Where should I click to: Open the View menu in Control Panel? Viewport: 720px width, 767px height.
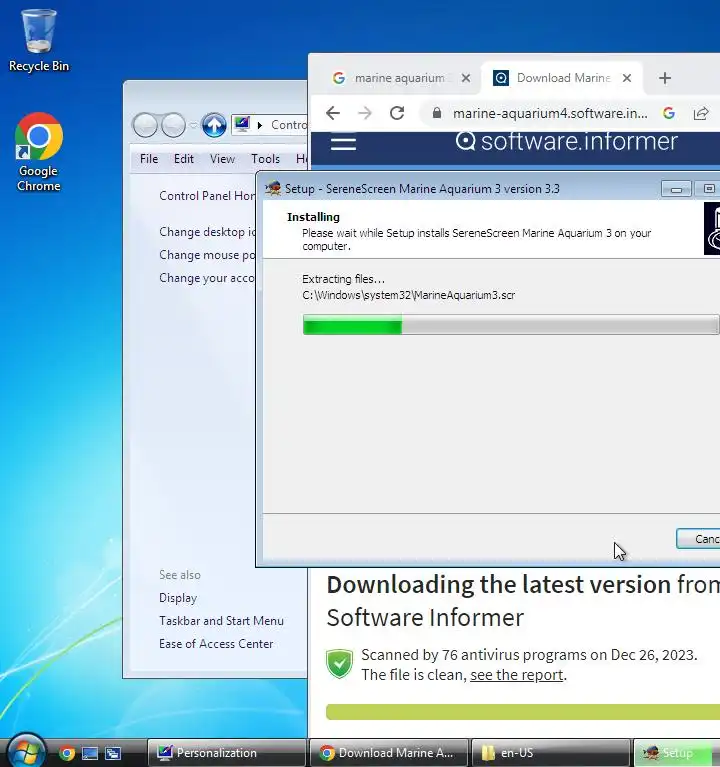[x=223, y=159]
